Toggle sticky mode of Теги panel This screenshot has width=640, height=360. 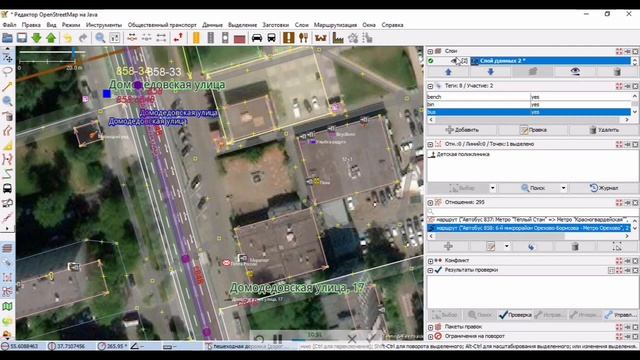pyautogui.click(x=627, y=86)
